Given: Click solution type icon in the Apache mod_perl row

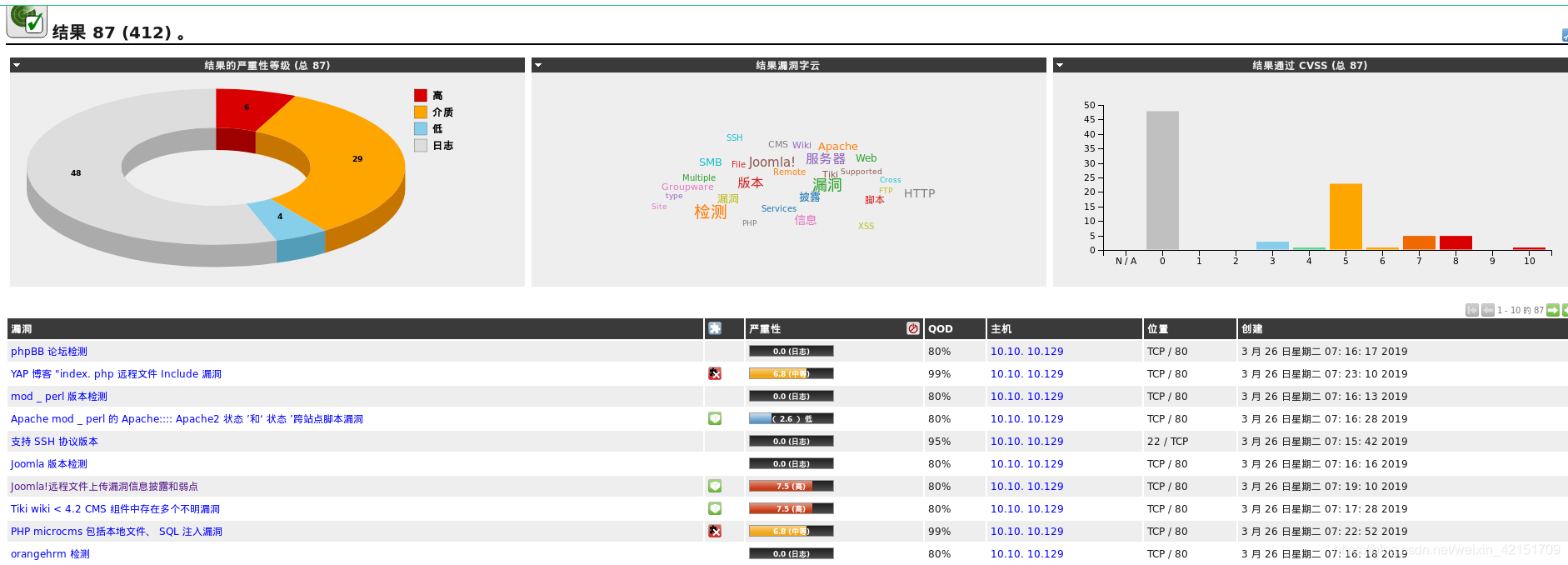Looking at the screenshot, I should pos(715,419).
